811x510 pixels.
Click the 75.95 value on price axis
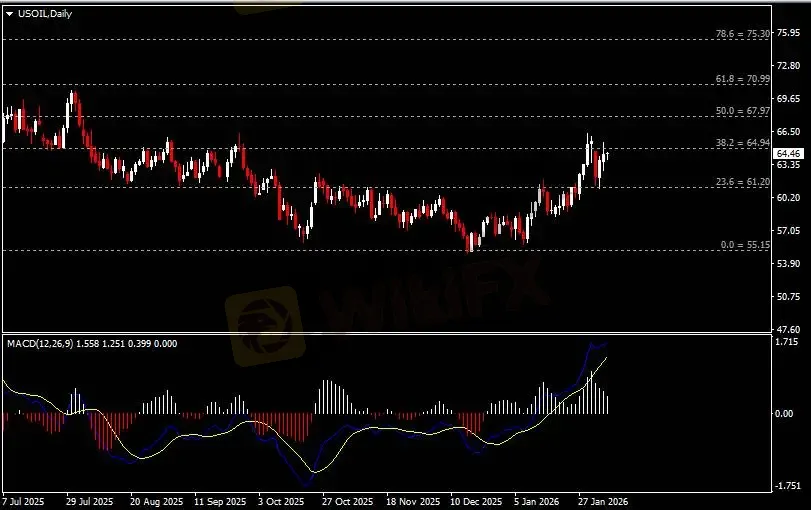pos(789,33)
